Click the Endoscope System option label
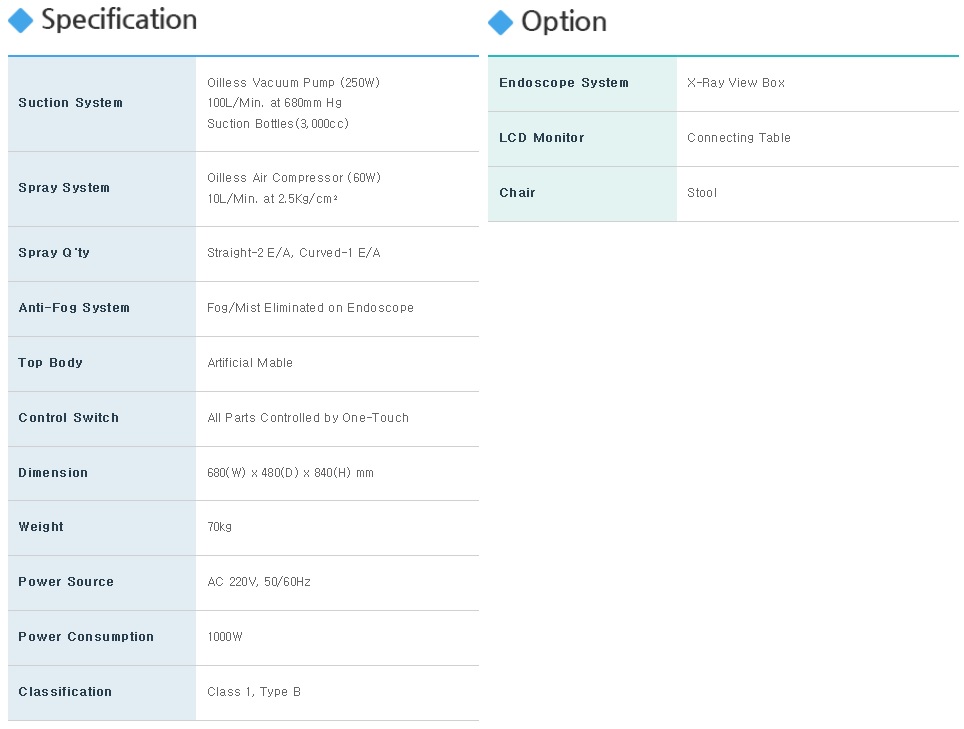This screenshot has height=729, width=964. click(564, 82)
